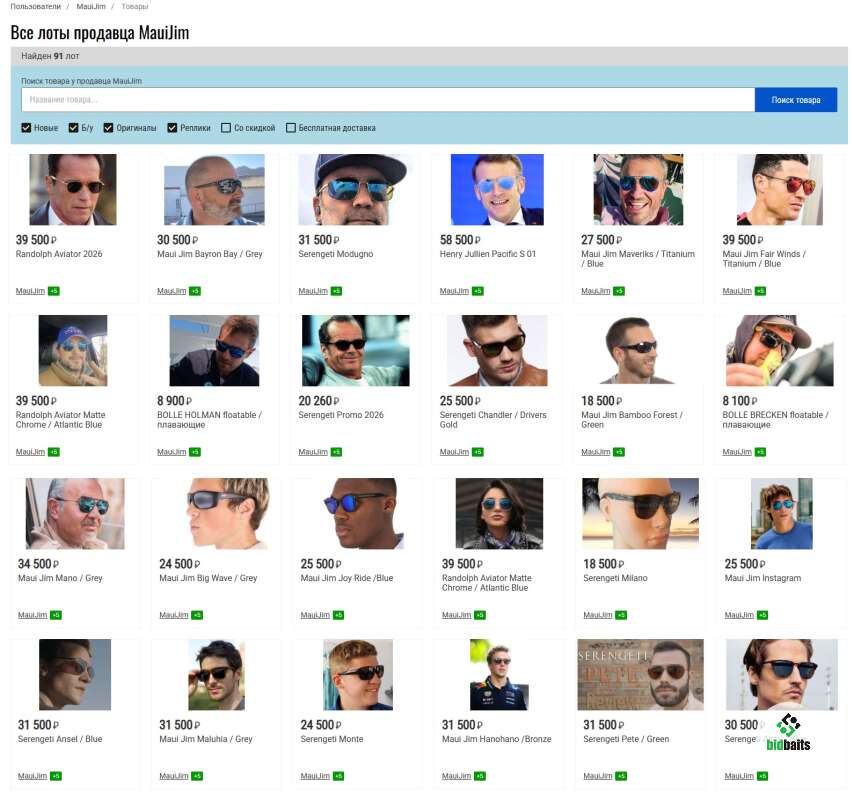Uncheck the Новые checkbox
The width and height of the screenshot is (854, 800).
tap(27, 128)
